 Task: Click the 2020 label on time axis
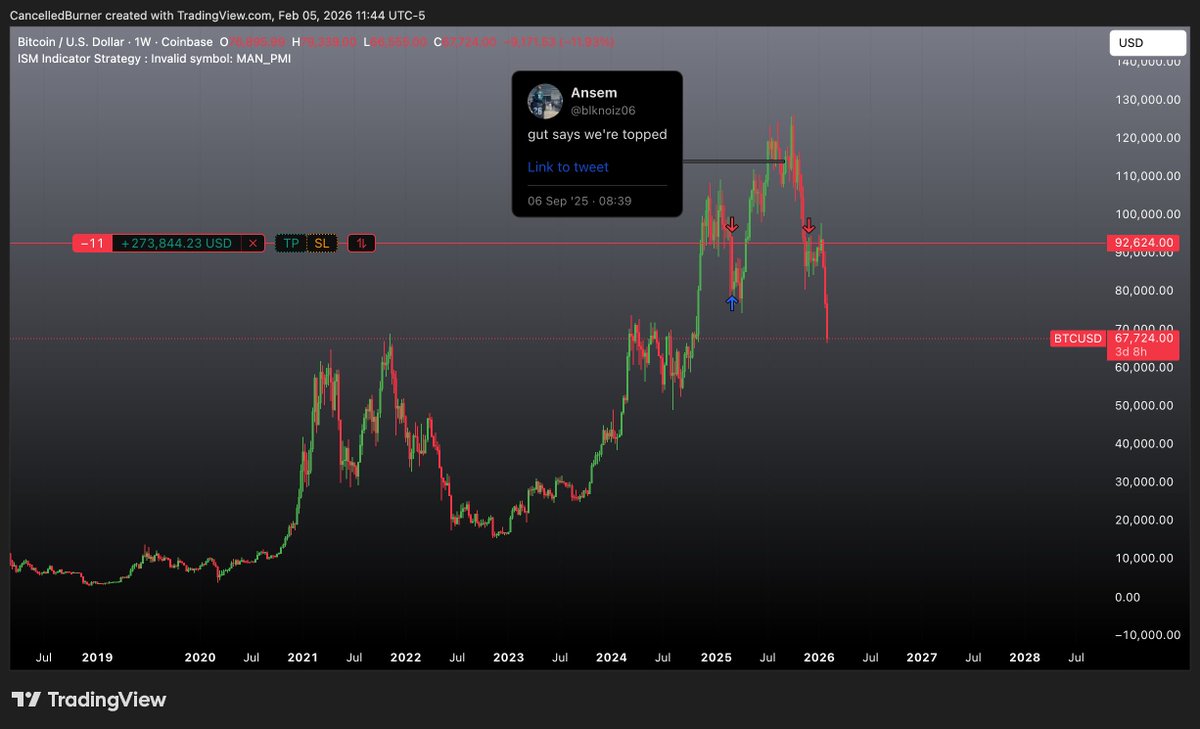tap(200, 658)
